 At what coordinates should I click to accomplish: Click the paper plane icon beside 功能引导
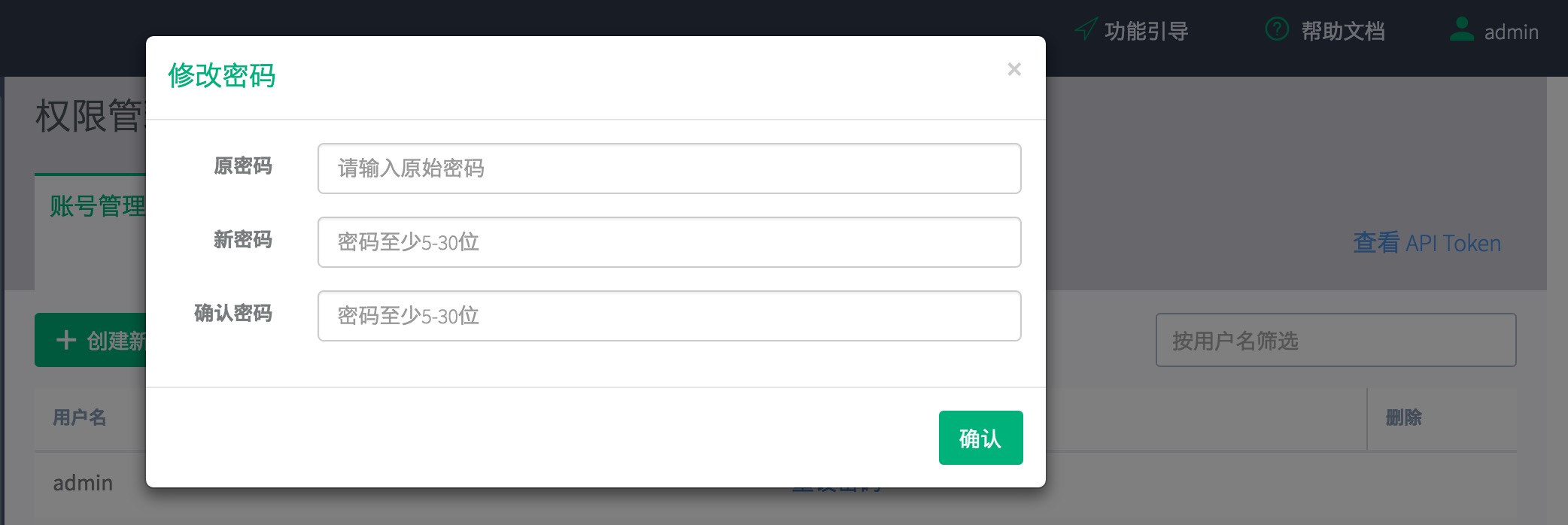[x=1086, y=29]
